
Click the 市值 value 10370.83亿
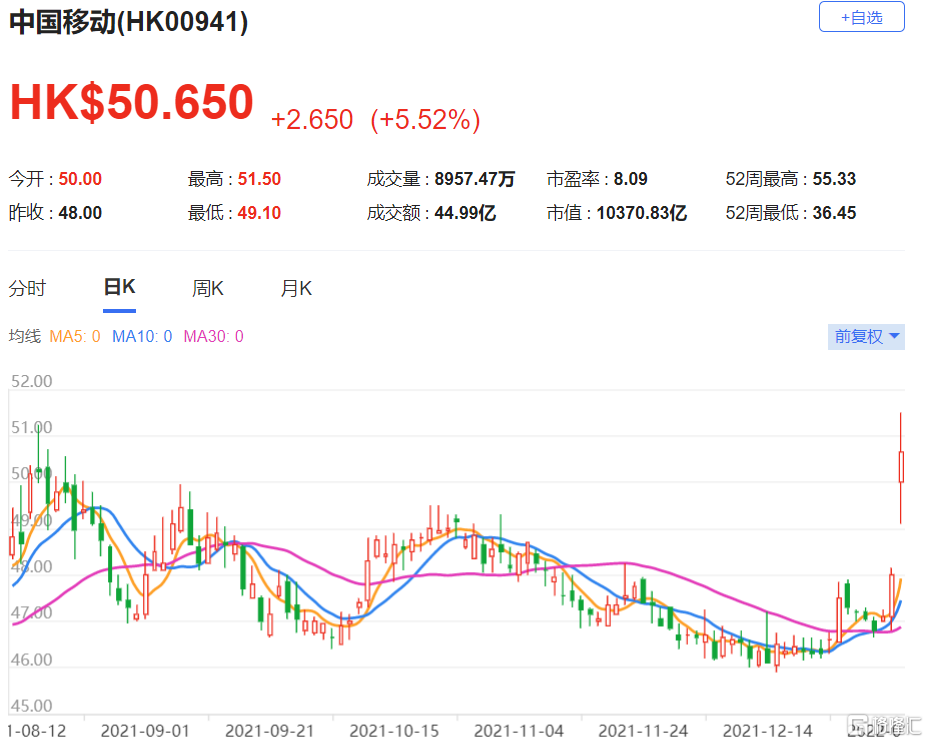pyautogui.click(x=639, y=213)
